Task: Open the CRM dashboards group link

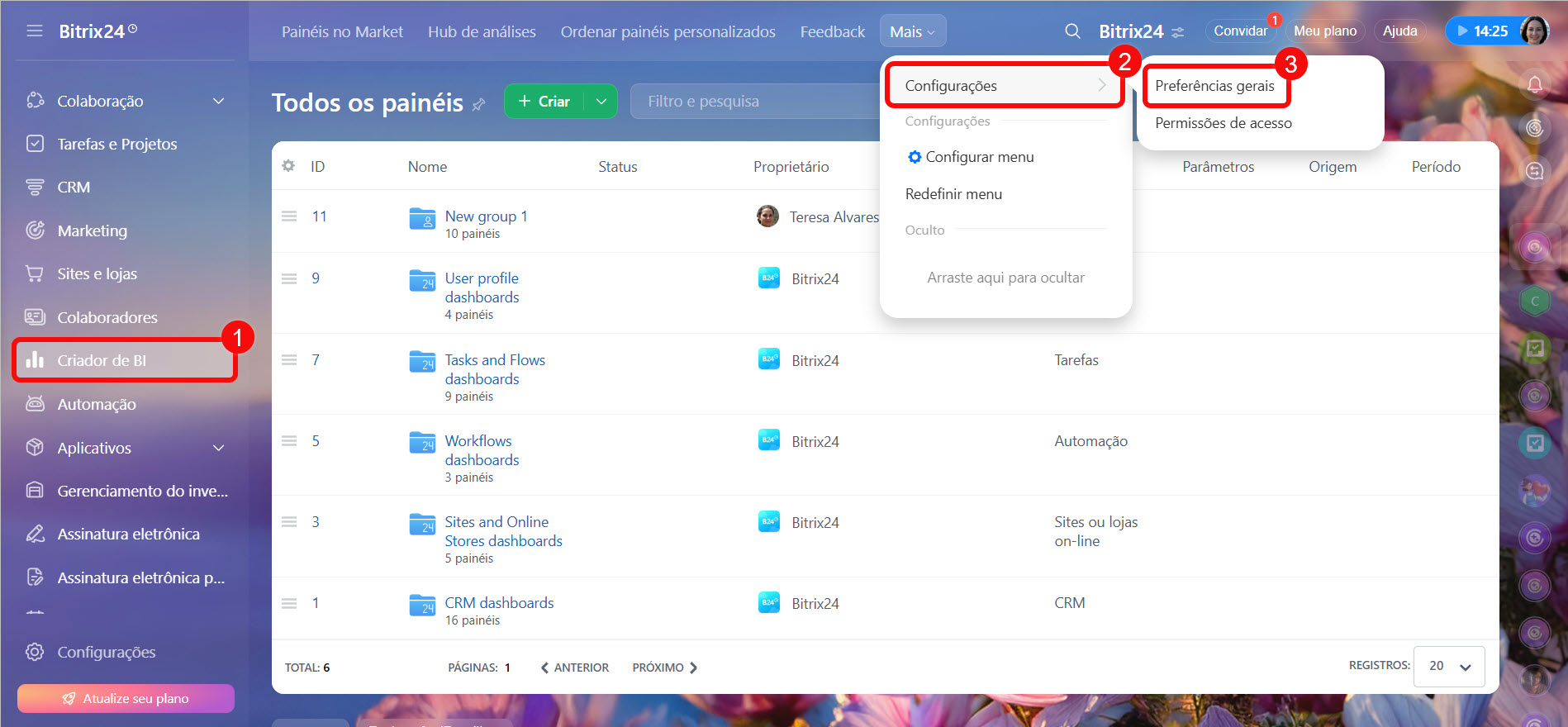Action: click(x=499, y=603)
